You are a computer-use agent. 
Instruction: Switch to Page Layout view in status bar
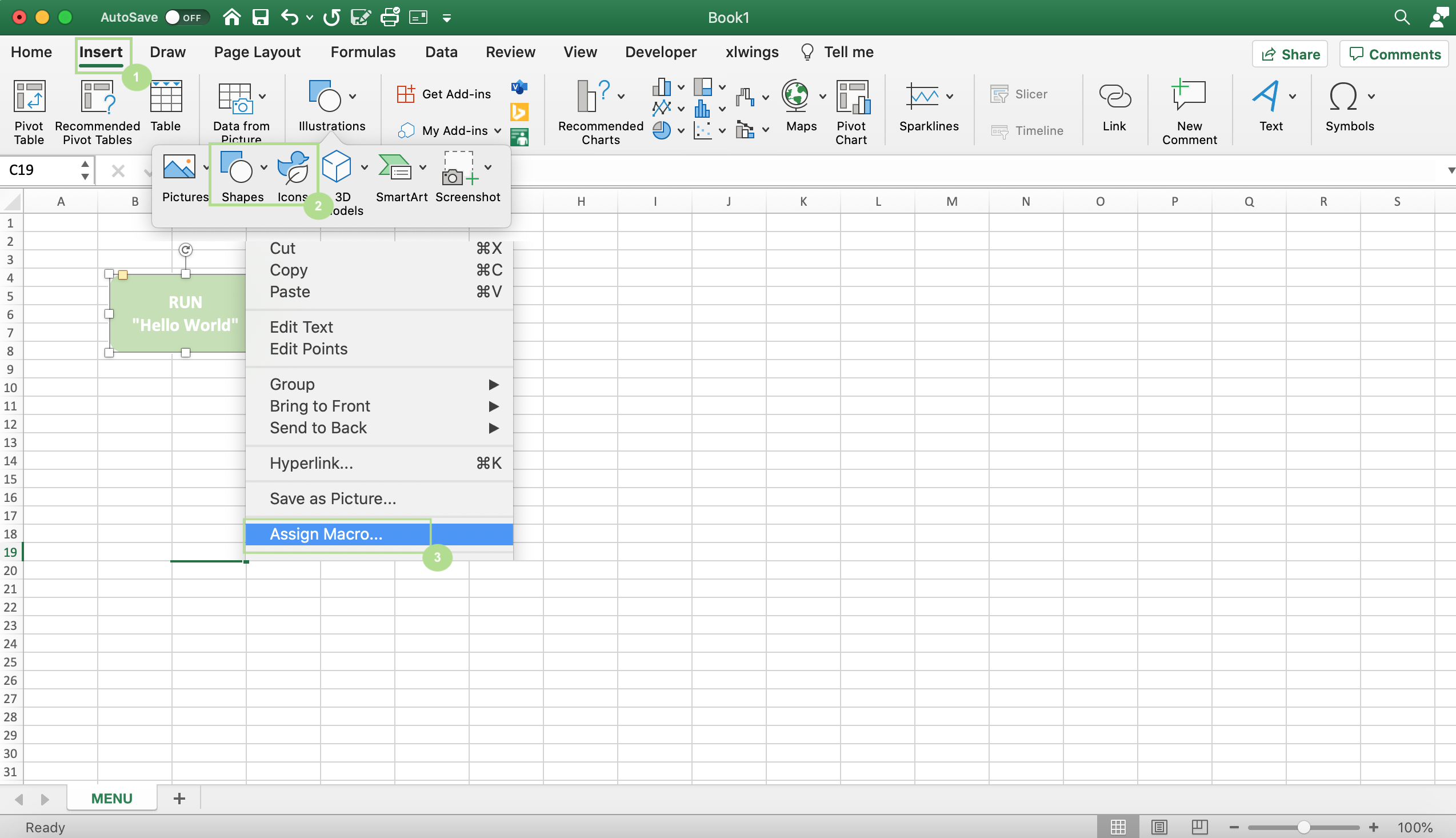pos(1159,827)
